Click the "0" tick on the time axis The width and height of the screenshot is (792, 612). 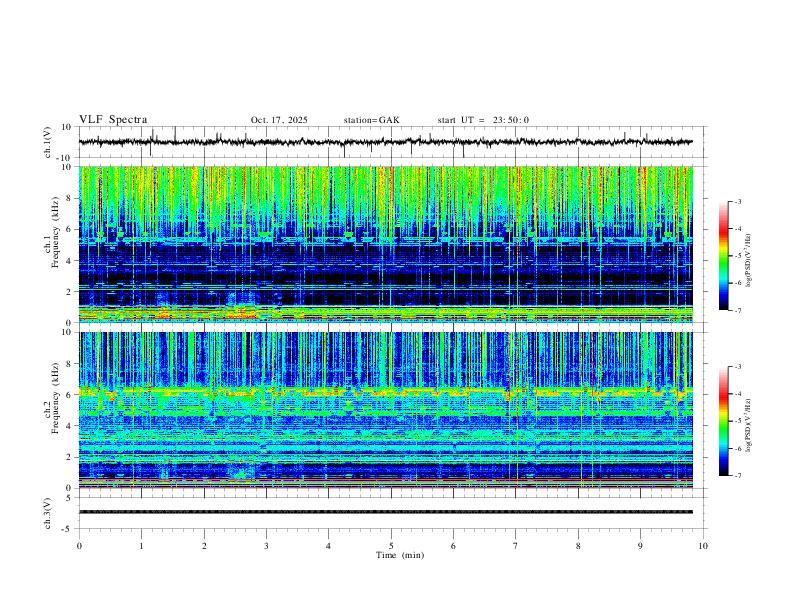click(79, 546)
